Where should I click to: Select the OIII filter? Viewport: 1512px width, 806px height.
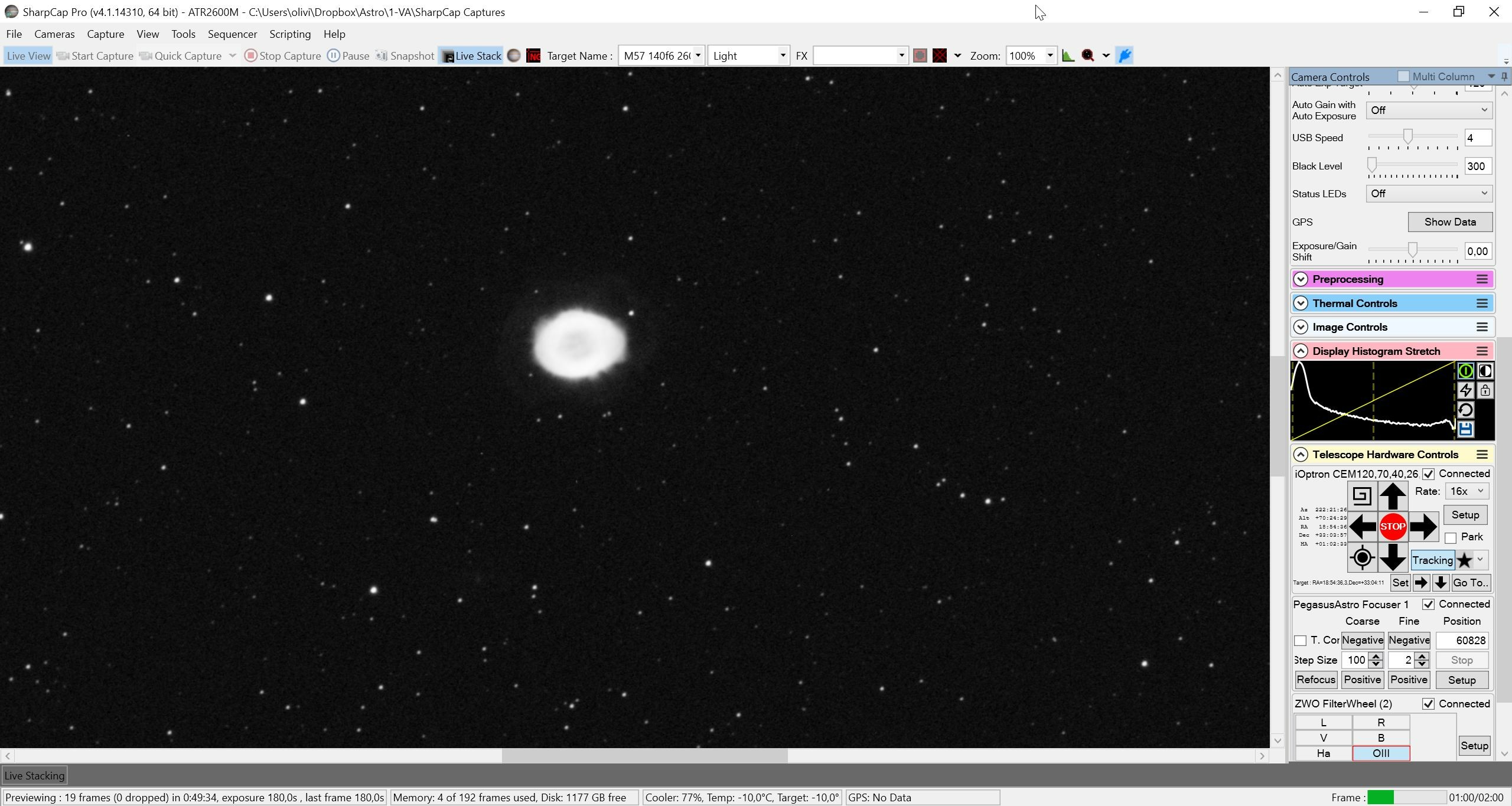pyautogui.click(x=1381, y=753)
